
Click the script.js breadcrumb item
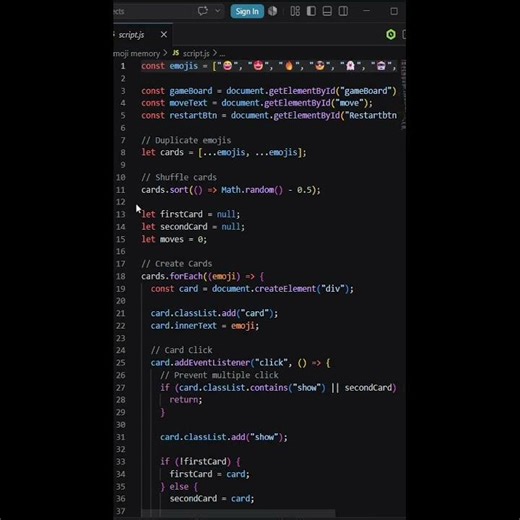point(196,53)
